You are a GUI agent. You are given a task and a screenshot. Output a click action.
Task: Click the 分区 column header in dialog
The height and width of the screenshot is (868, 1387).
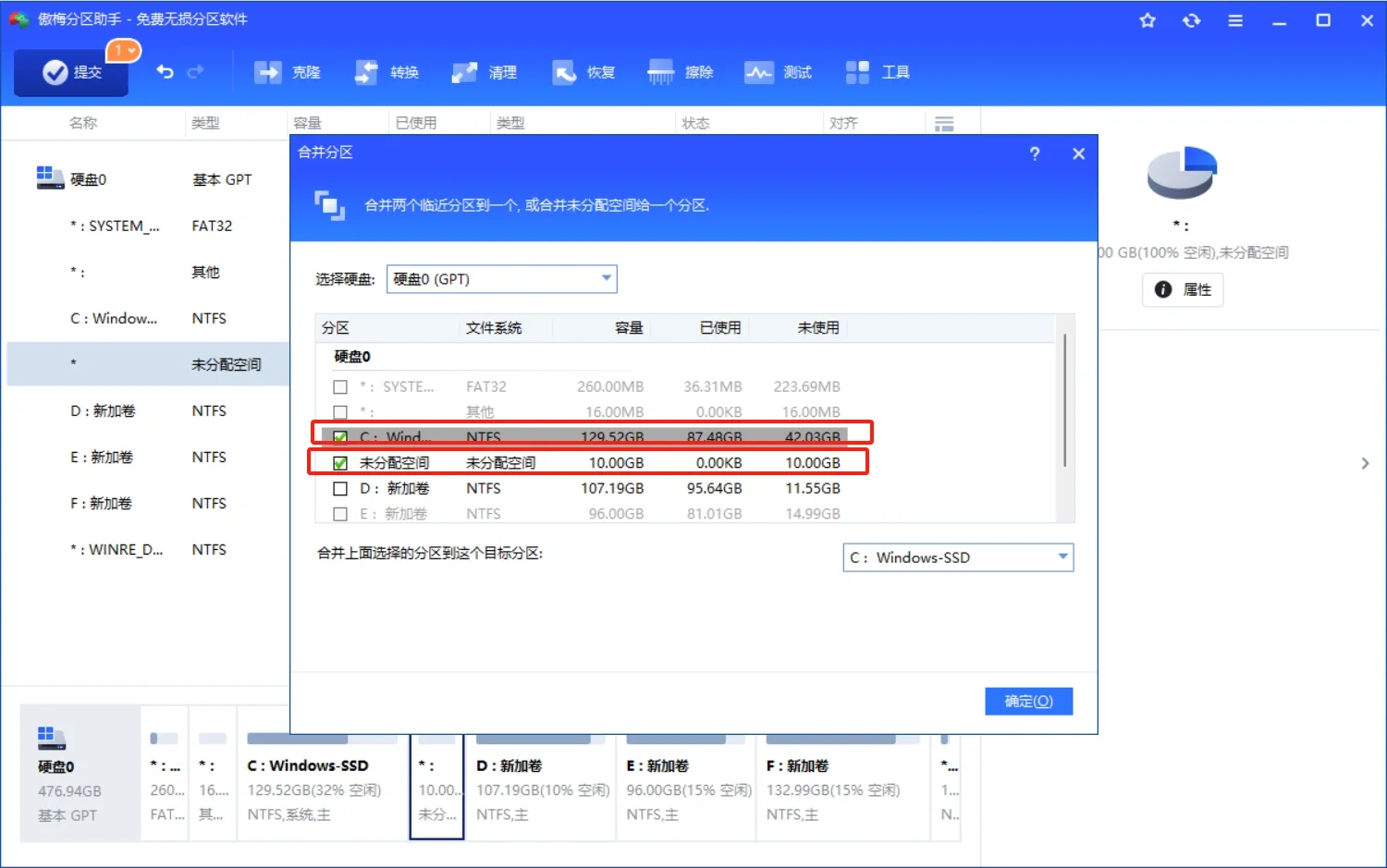336,328
